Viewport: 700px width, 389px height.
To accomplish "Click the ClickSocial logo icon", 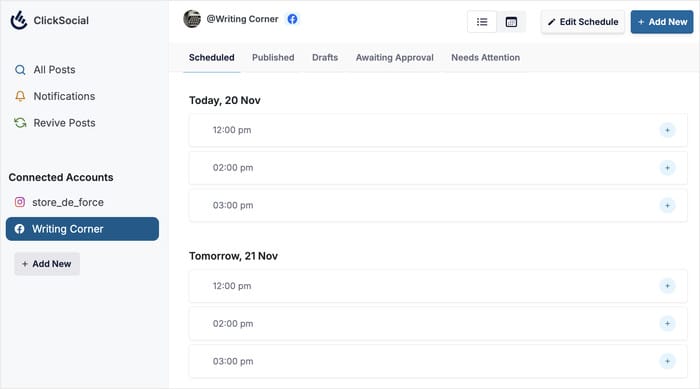I will coord(19,21).
